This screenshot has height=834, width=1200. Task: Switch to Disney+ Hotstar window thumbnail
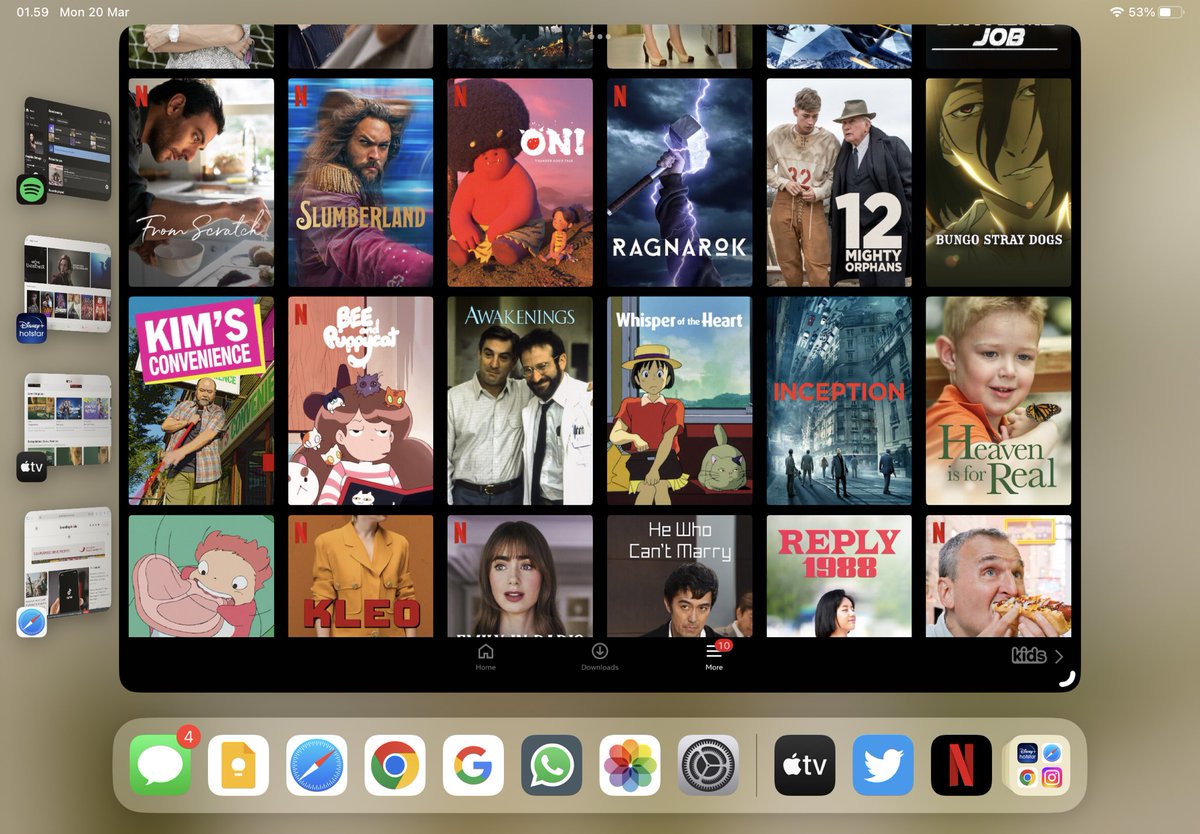pos(68,284)
